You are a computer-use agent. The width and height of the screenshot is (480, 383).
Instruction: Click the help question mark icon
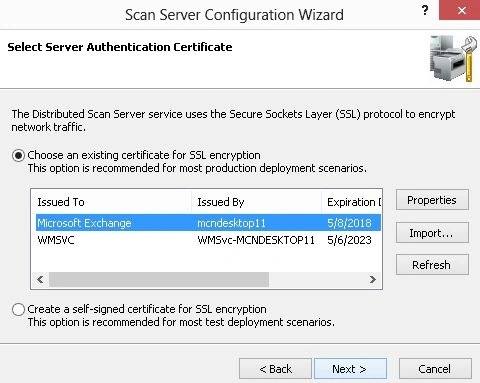425,10
